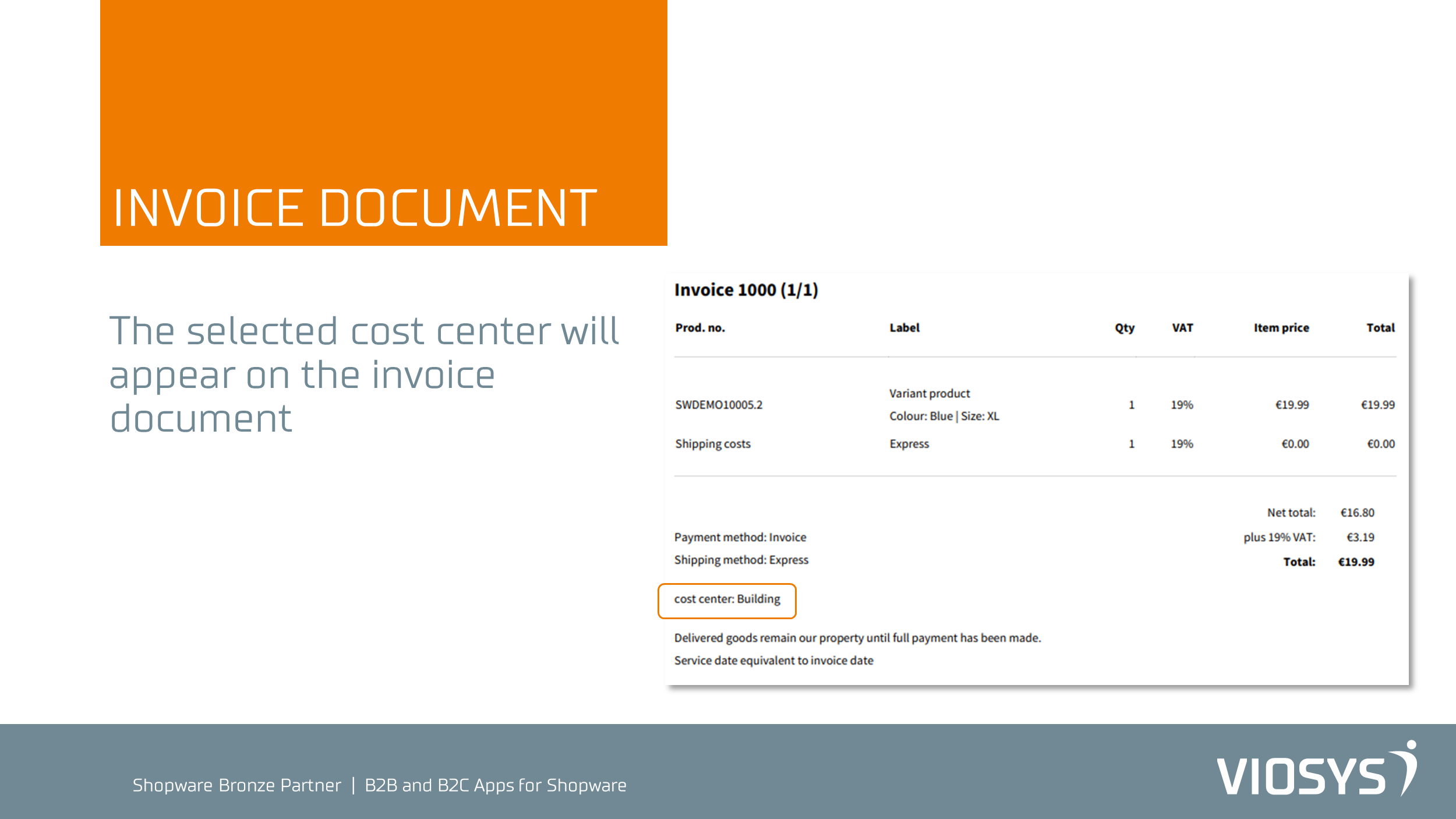Click 'Shopware Bronze Partner' footer text
Image resolution: width=1456 pixels, height=819 pixels.
[237, 785]
